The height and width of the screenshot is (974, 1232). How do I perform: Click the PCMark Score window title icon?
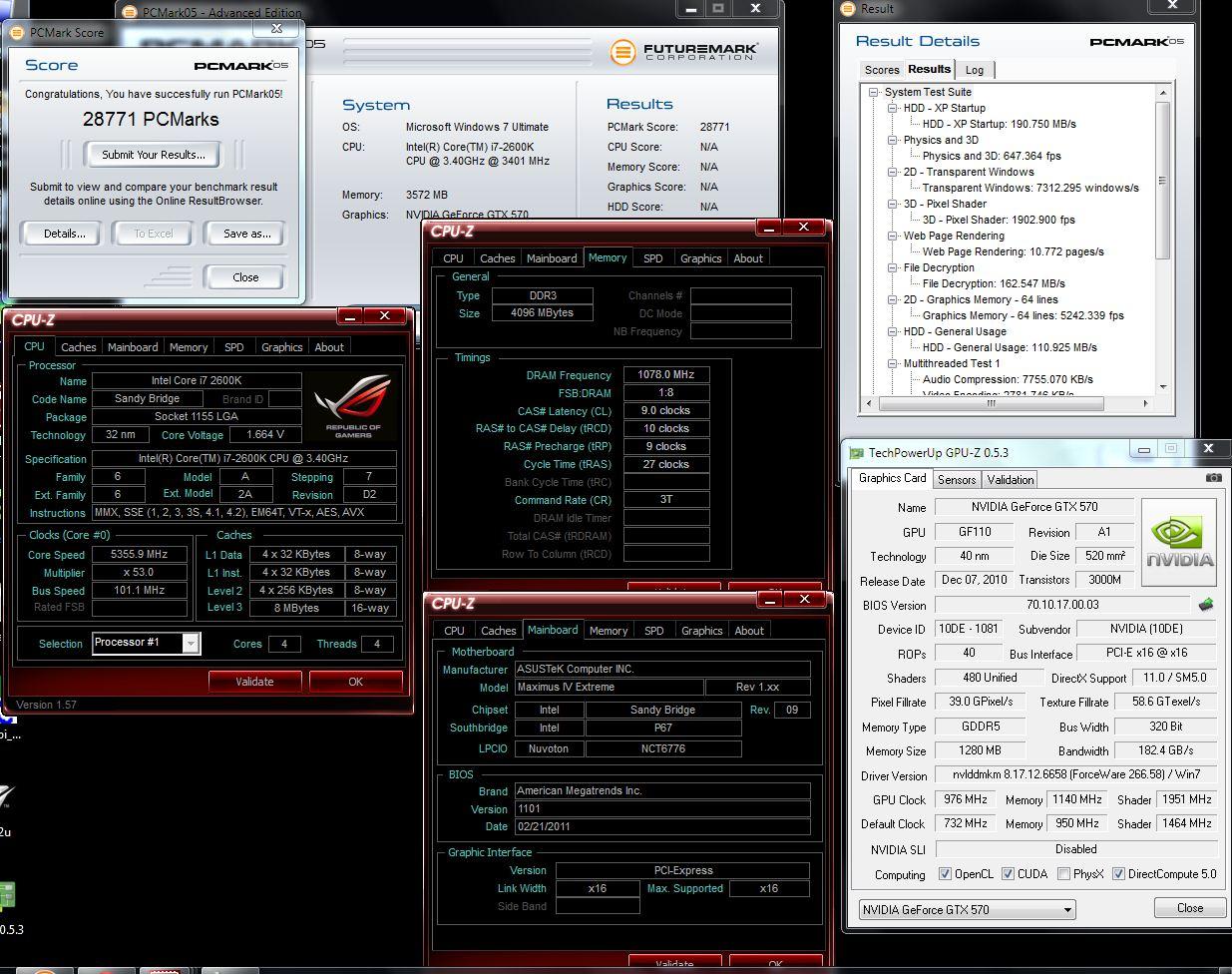coord(18,32)
